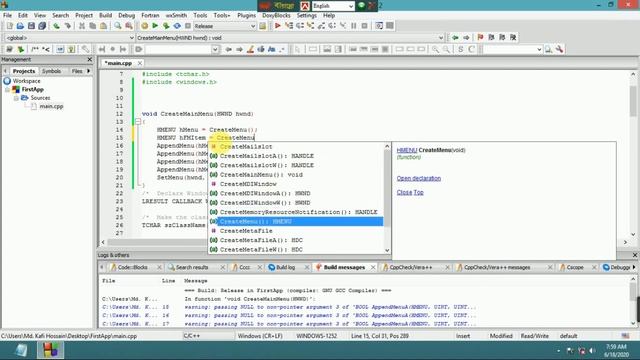
Task: Open the search text combo dropdown arrow
Action: 215,49
